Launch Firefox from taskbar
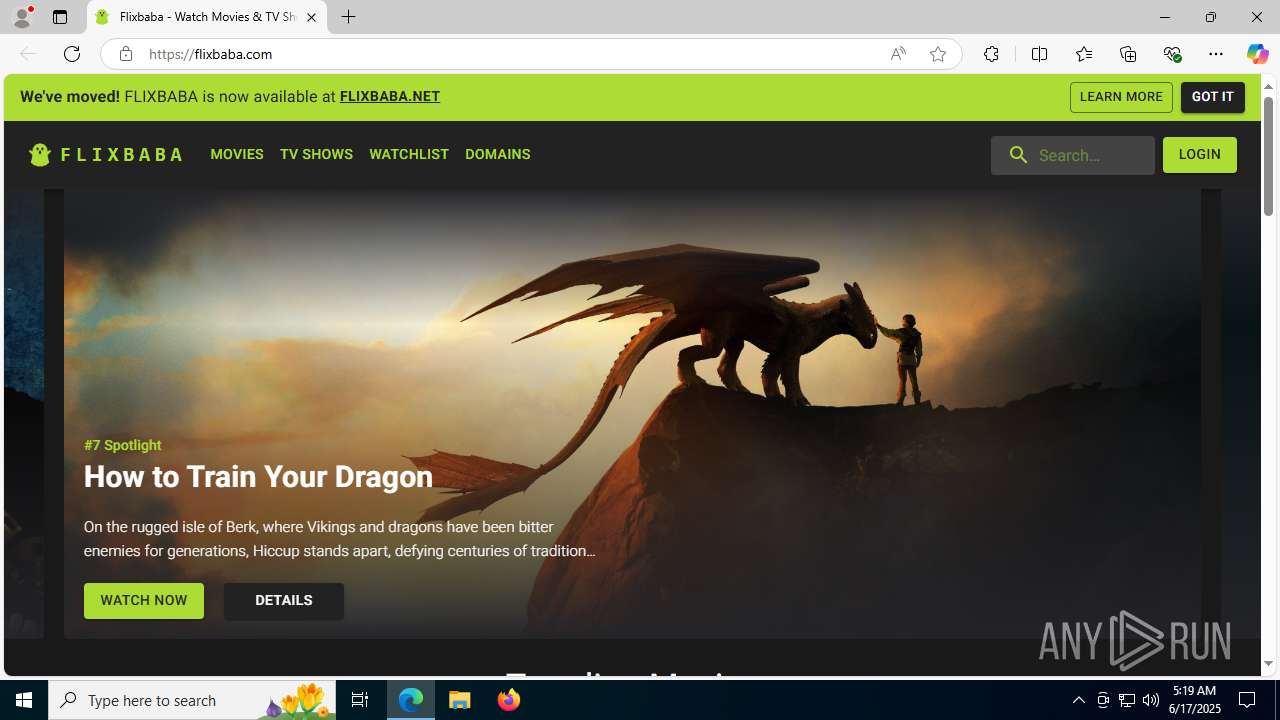The image size is (1280, 720). click(x=509, y=700)
